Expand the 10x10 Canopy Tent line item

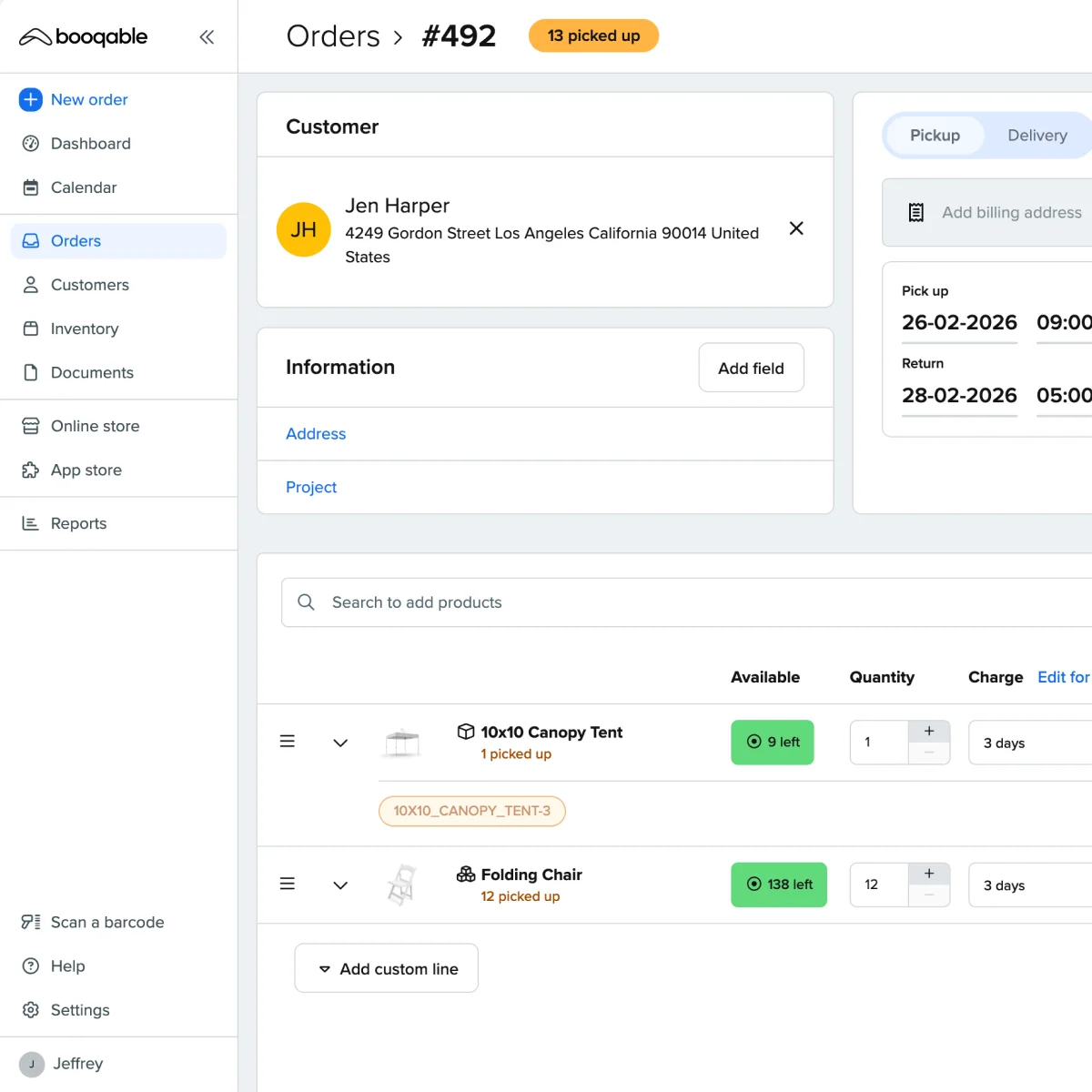[339, 742]
